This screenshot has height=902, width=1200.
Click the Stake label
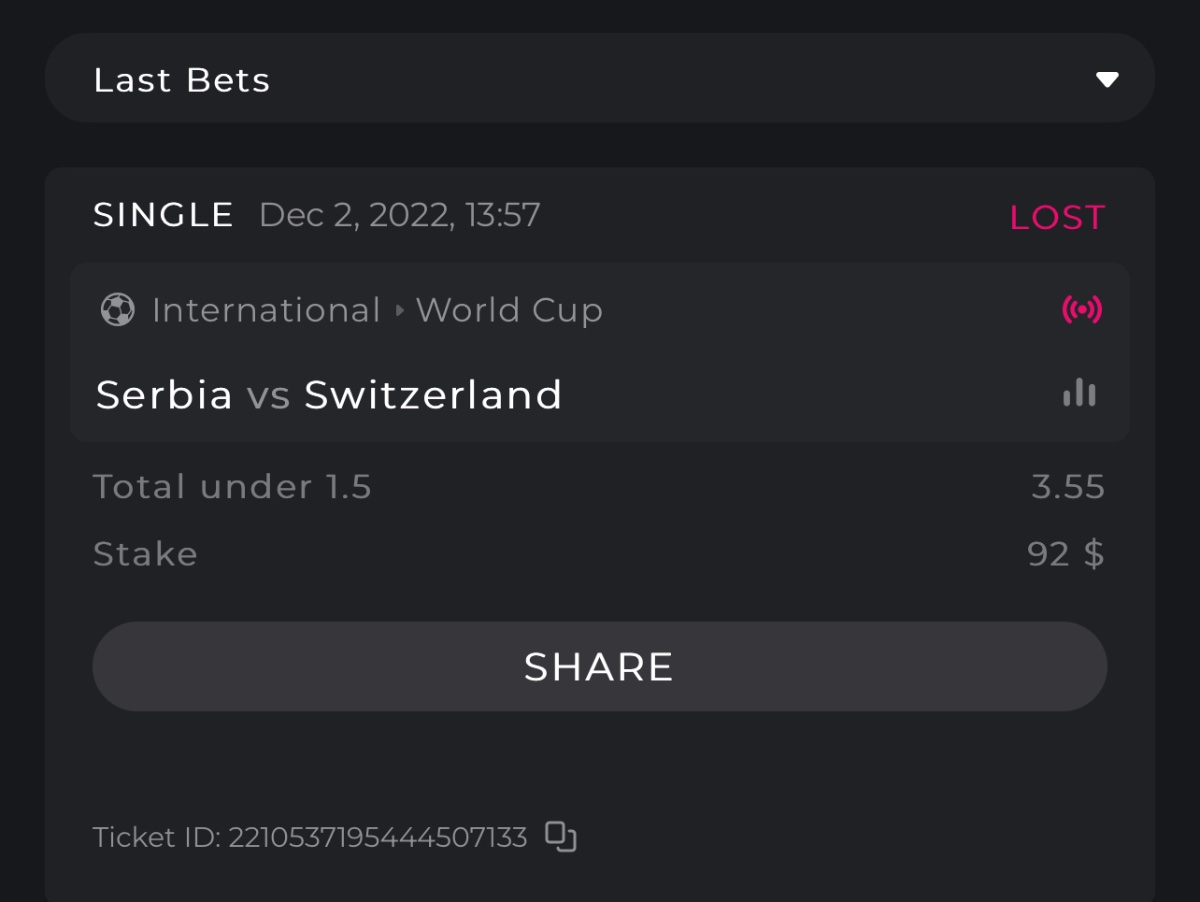pyautogui.click(x=145, y=554)
